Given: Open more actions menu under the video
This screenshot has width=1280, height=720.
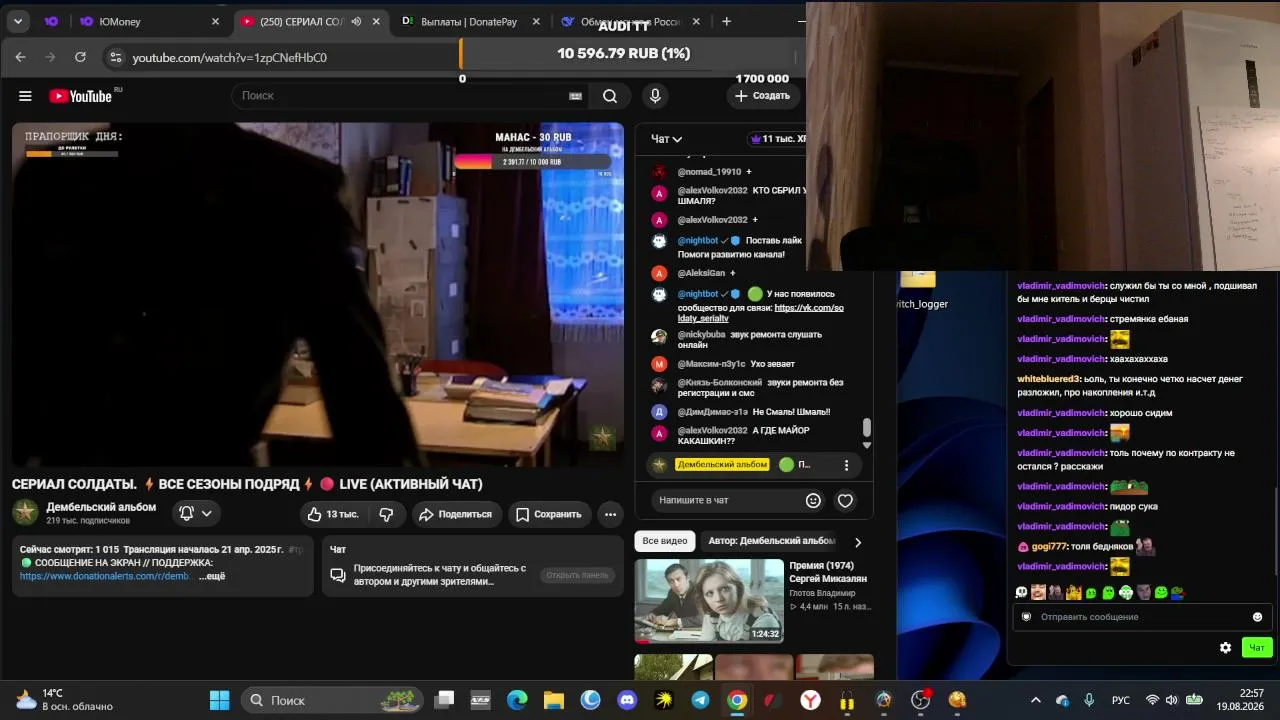Looking at the screenshot, I should [x=610, y=514].
